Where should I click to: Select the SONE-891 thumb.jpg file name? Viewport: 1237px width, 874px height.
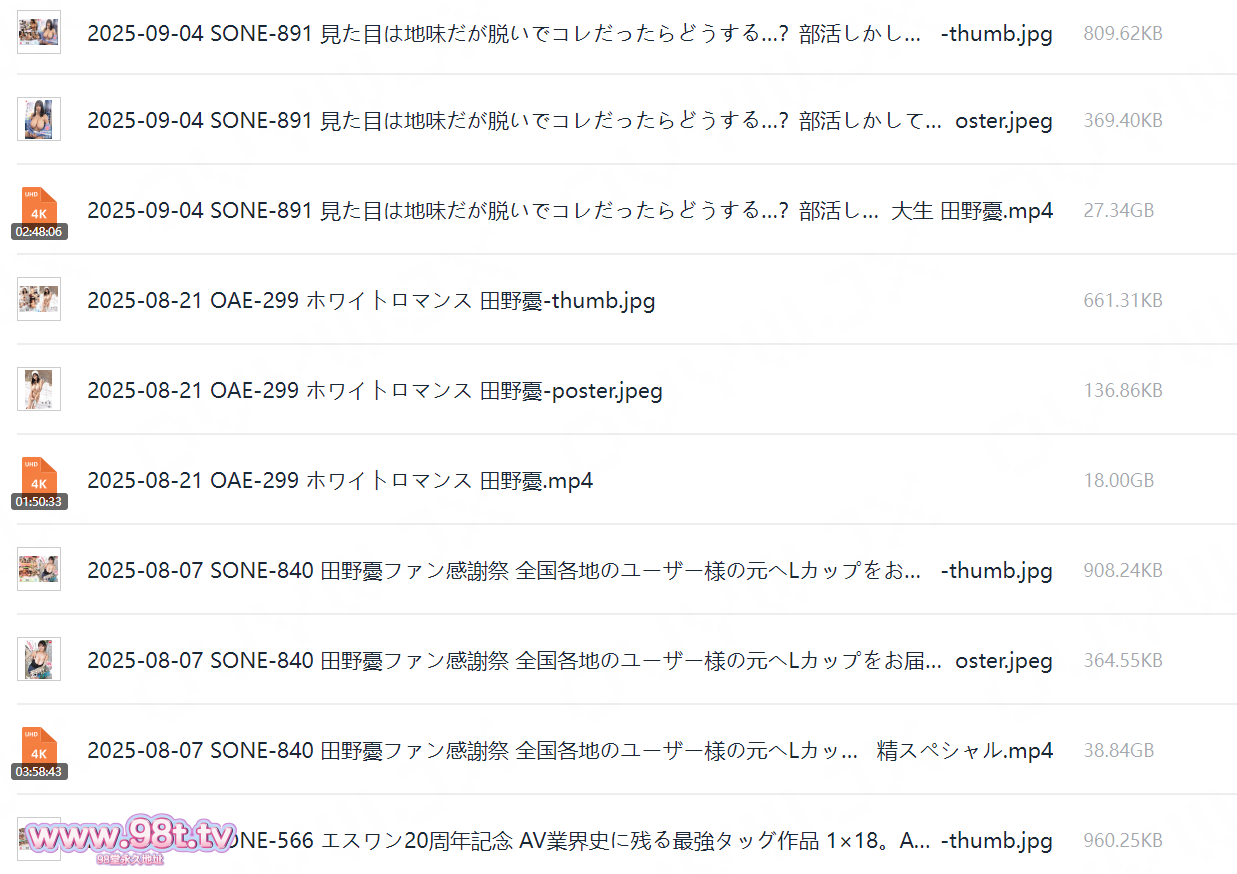569,33
